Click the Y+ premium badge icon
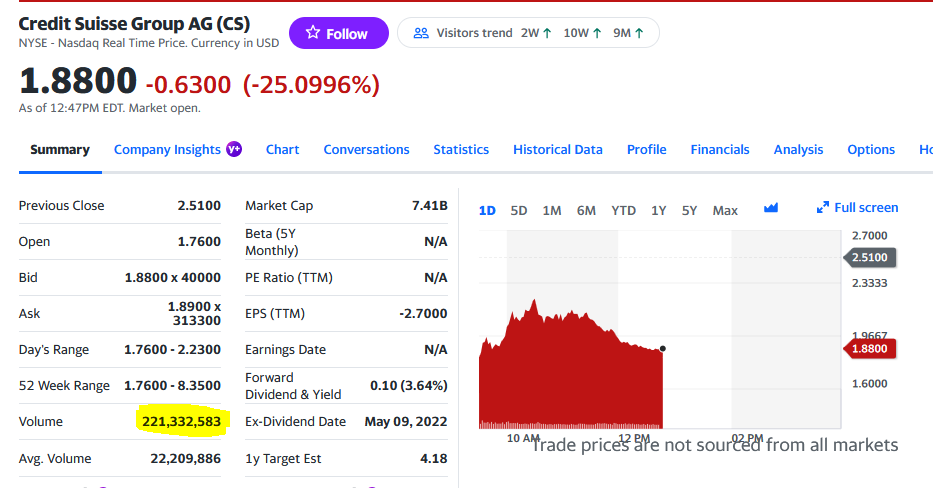 [234, 149]
